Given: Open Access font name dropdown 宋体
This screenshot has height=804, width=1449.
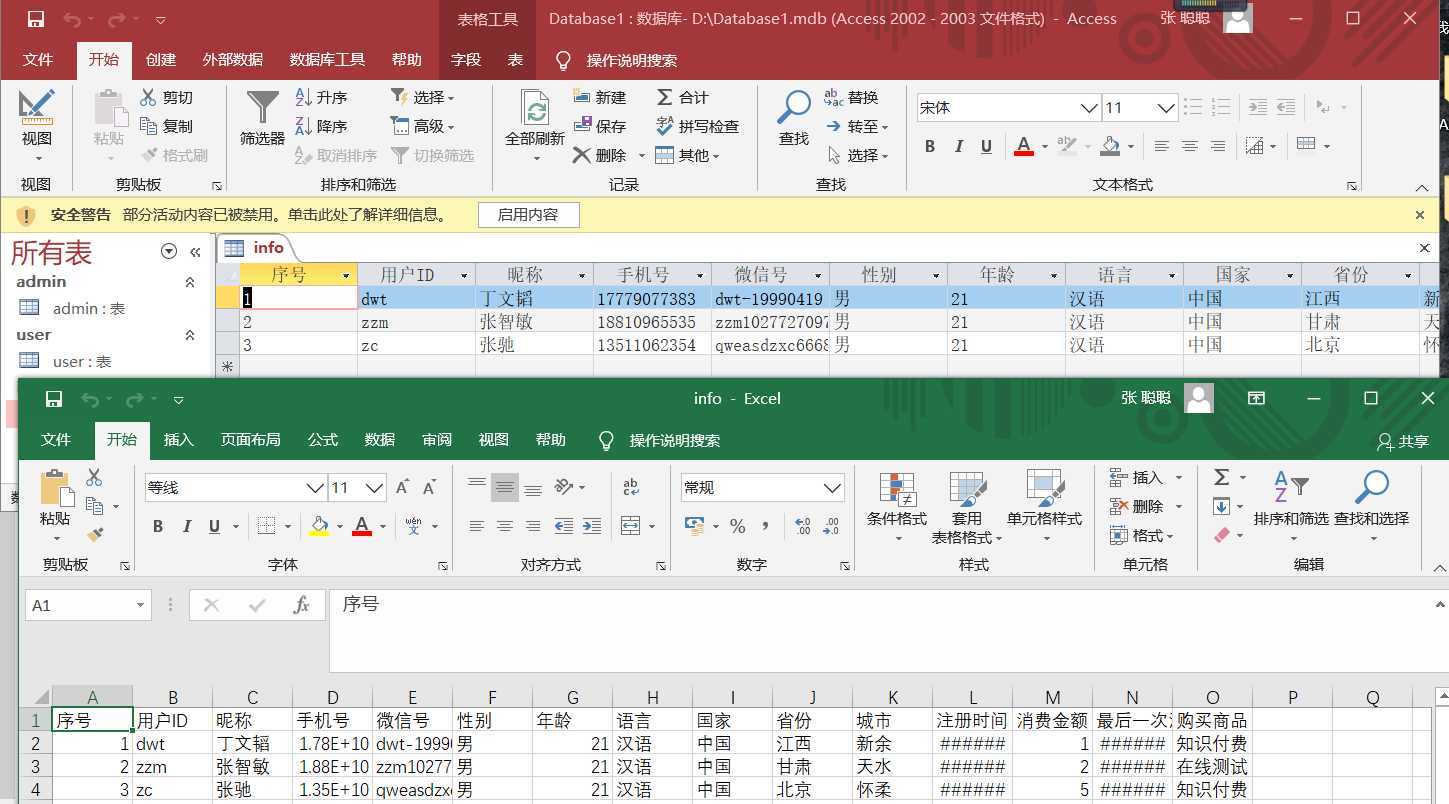Looking at the screenshot, I should 1088,108.
